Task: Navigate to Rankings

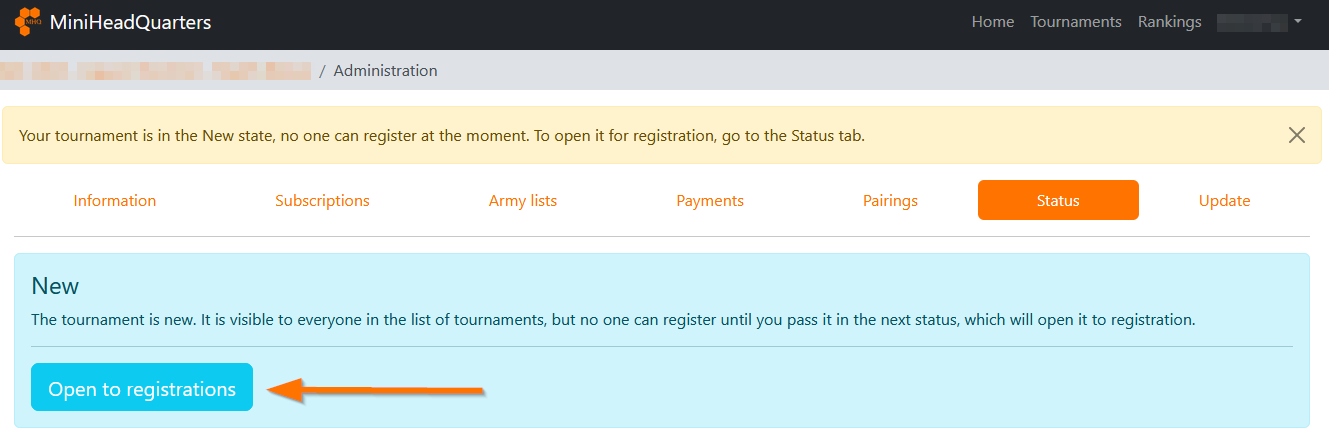Action: tap(1169, 21)
